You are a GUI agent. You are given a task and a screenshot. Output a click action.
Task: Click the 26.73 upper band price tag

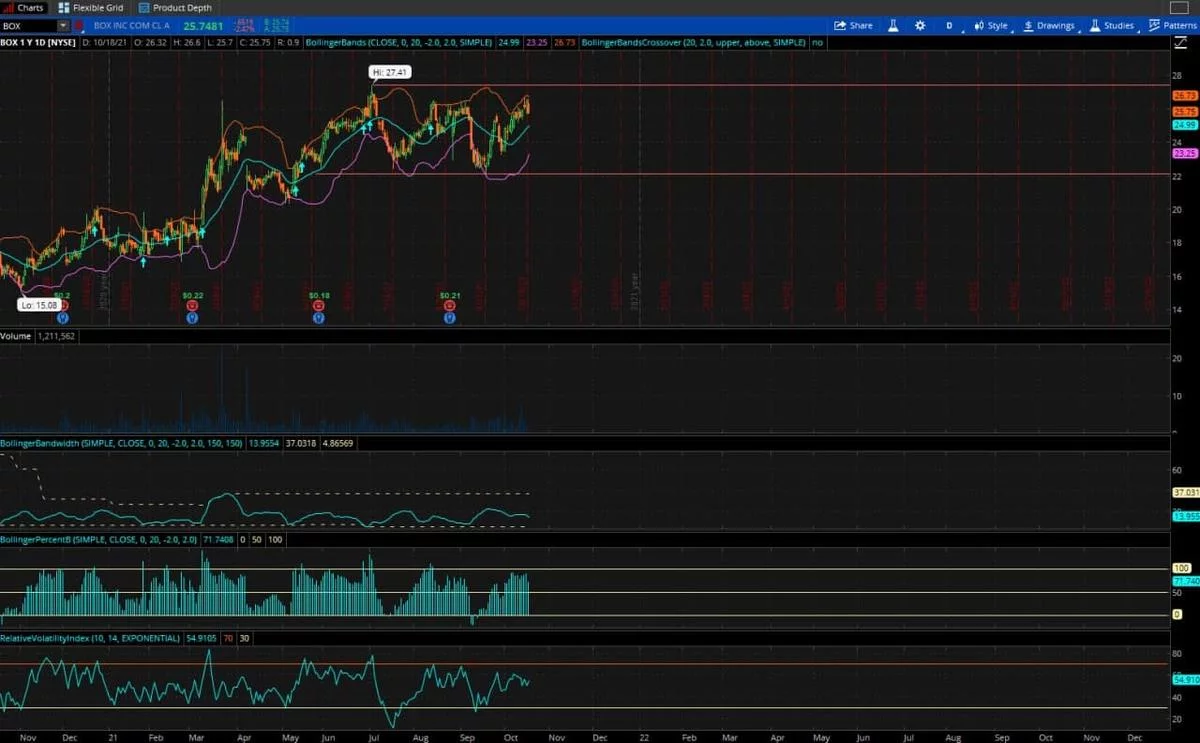click(x=1185, y=97)
